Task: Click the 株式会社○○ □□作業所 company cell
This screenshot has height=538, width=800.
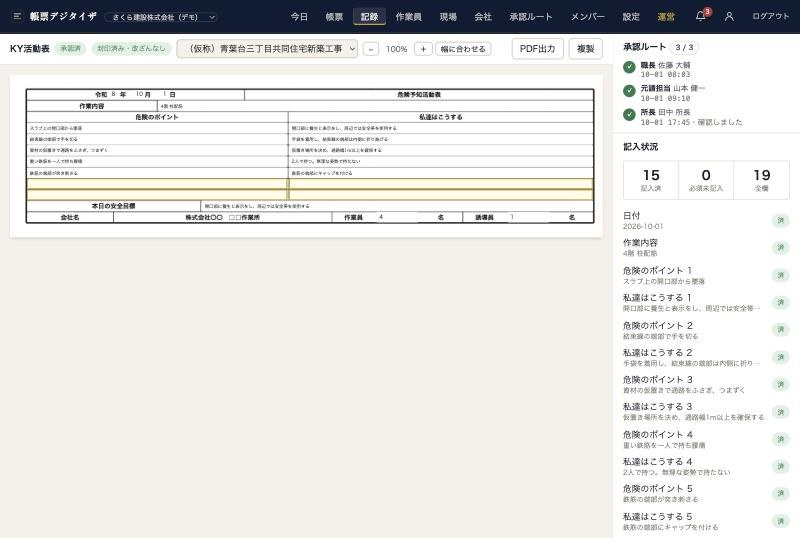Action: 222,217
